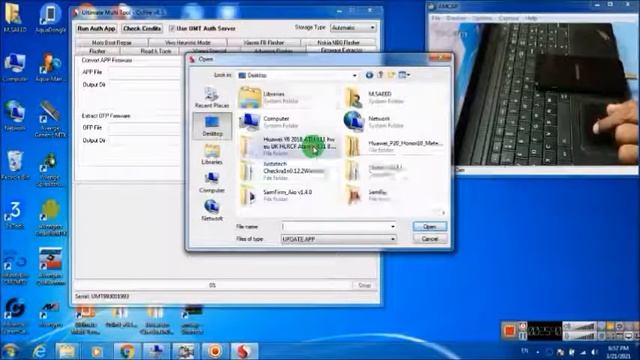
Task: Toggle Use UMT Auth Server checkbox
Action: tap(172, 29)
